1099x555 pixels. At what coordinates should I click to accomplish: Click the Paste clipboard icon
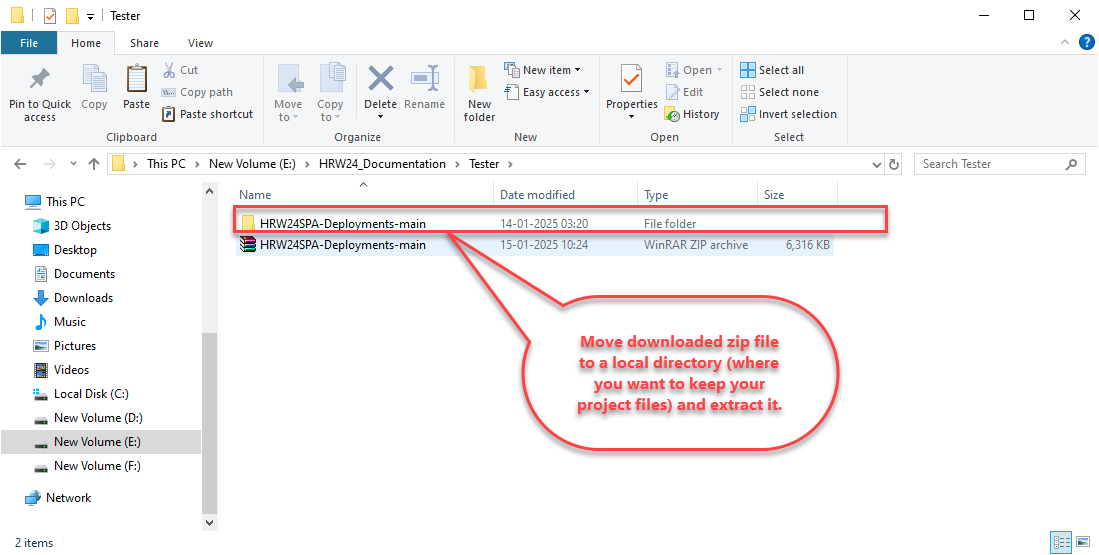[137, 78]
